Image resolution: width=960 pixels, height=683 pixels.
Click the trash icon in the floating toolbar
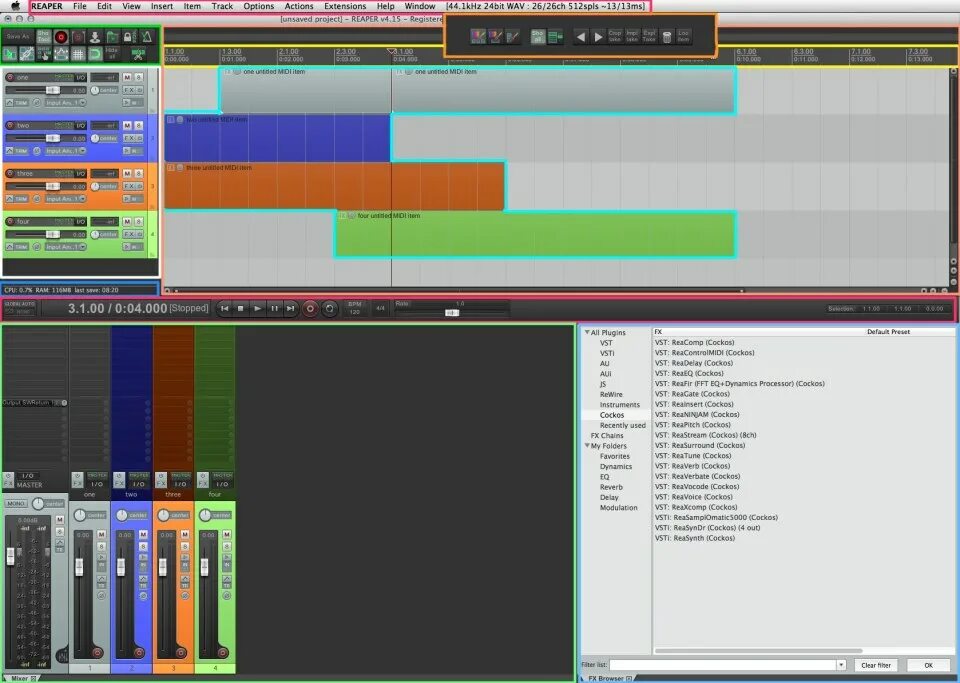click(667, 37)
